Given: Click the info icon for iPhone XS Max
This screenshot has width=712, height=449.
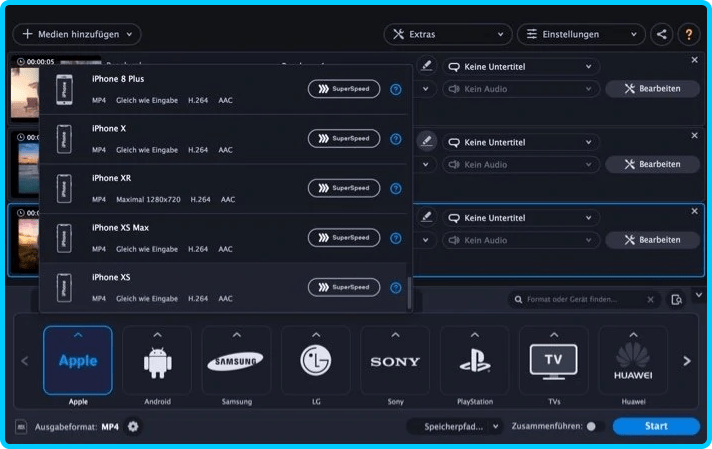Looking at the screenshot, I should point(396,238).
